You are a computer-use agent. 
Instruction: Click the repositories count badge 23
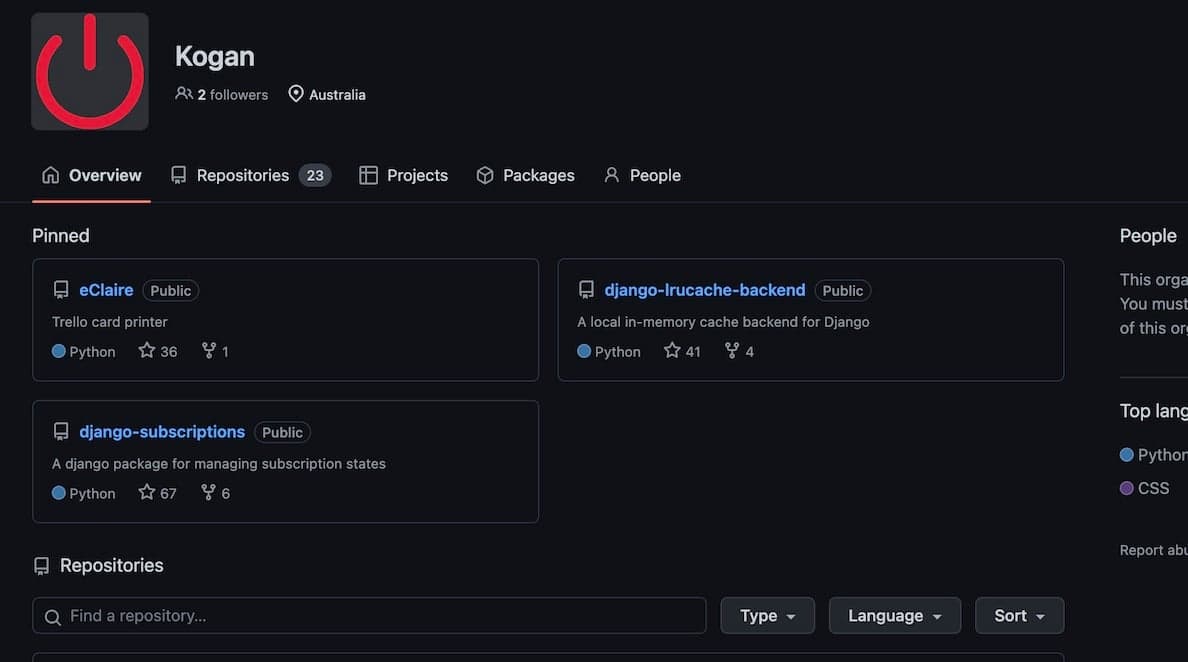tap(314, 175)
